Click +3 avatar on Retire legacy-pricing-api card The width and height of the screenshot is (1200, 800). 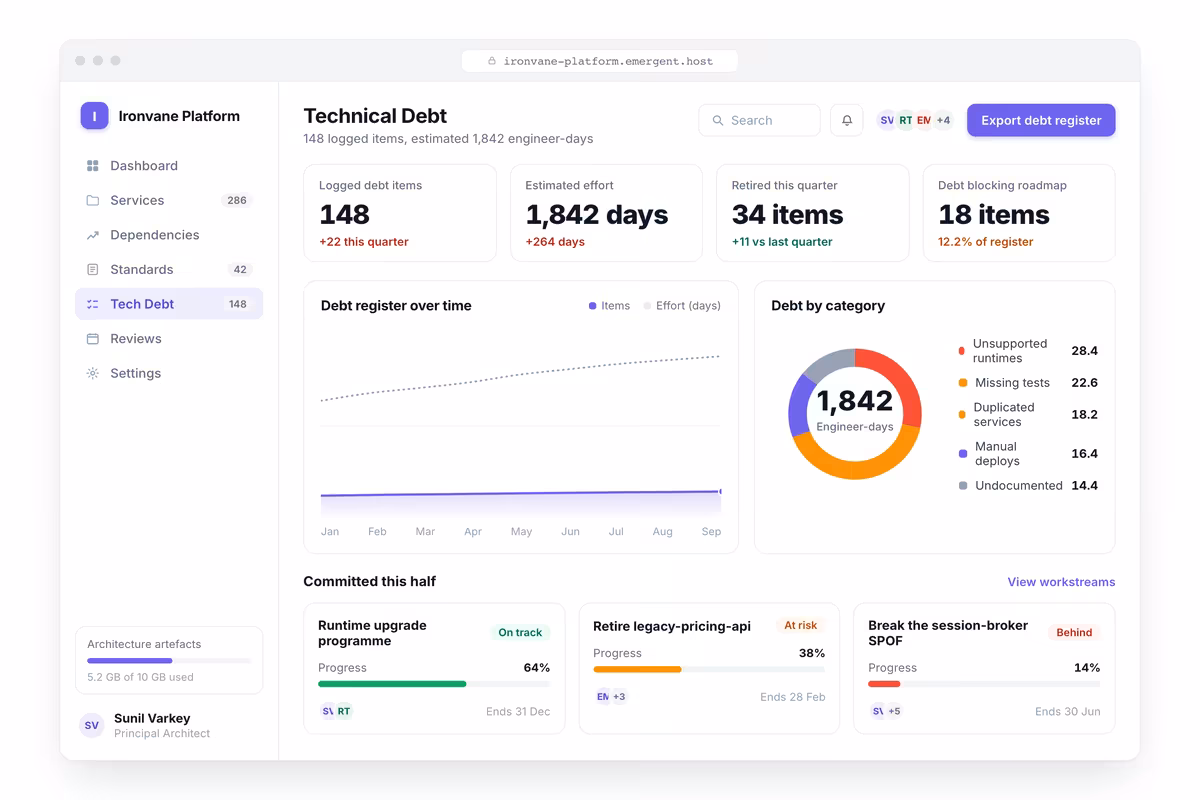click(x=619, y=696)
